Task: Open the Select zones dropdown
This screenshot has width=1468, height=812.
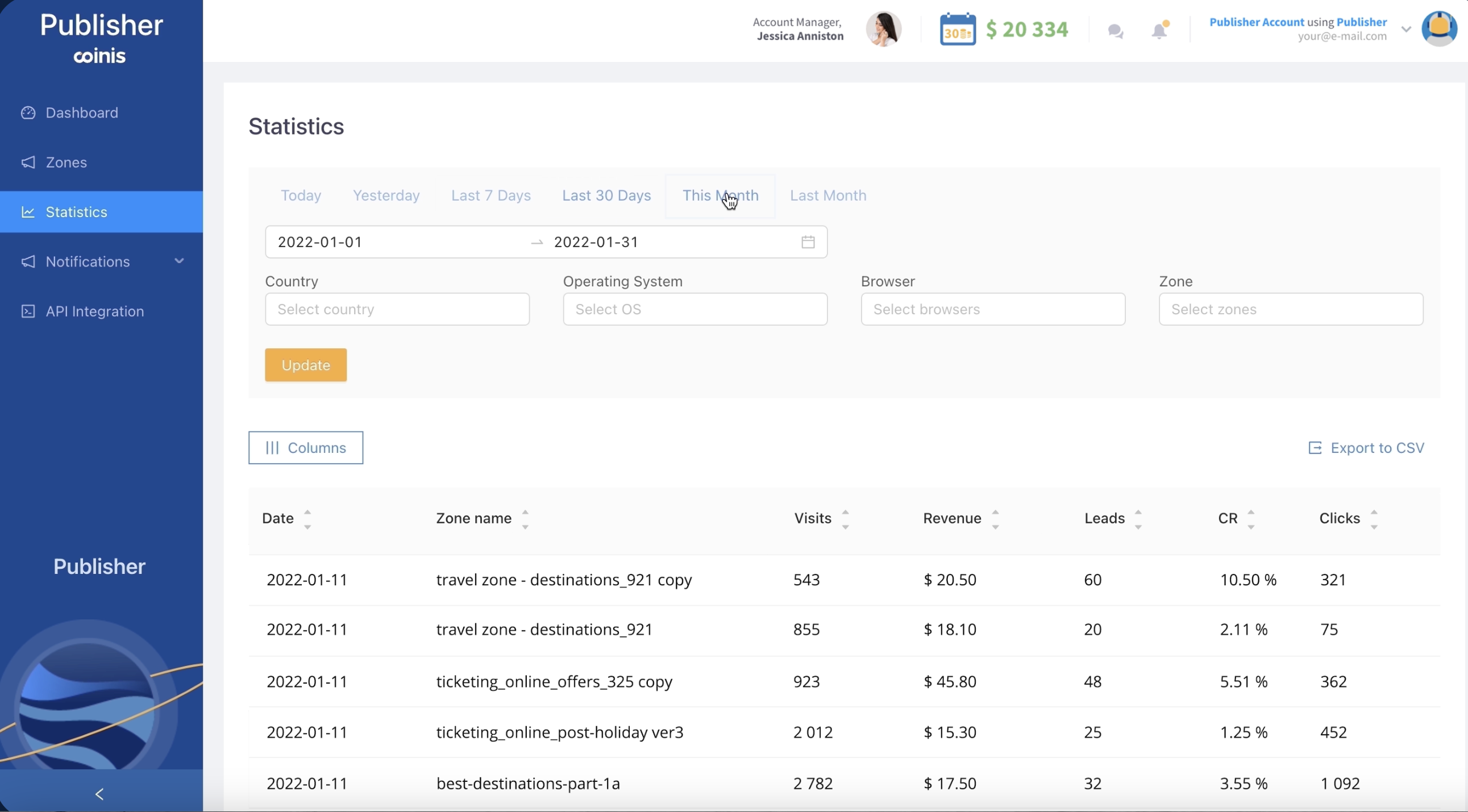Action: click(x=1291, y=310)
